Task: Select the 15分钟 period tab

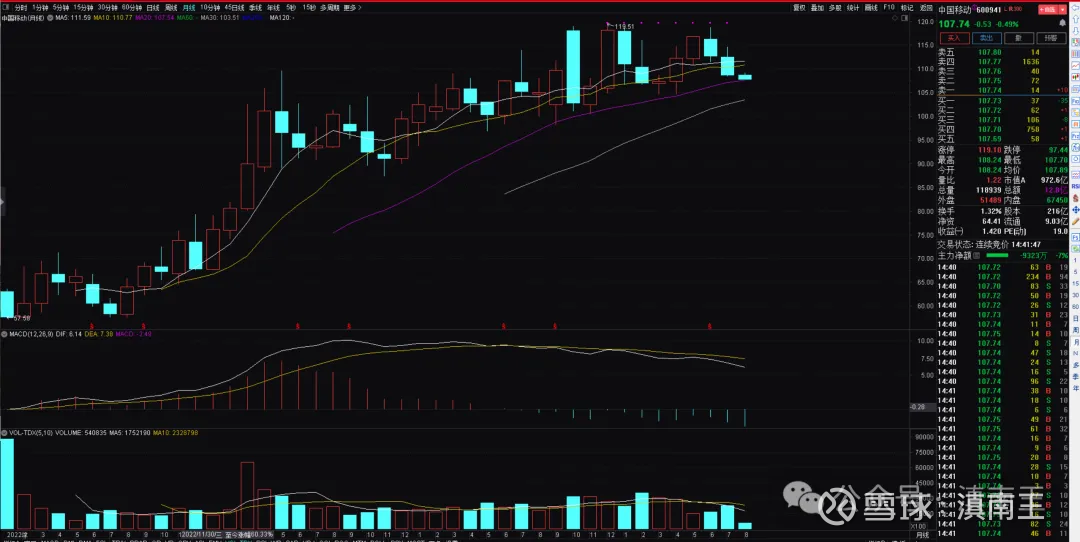Action: [x=83, y=8]
